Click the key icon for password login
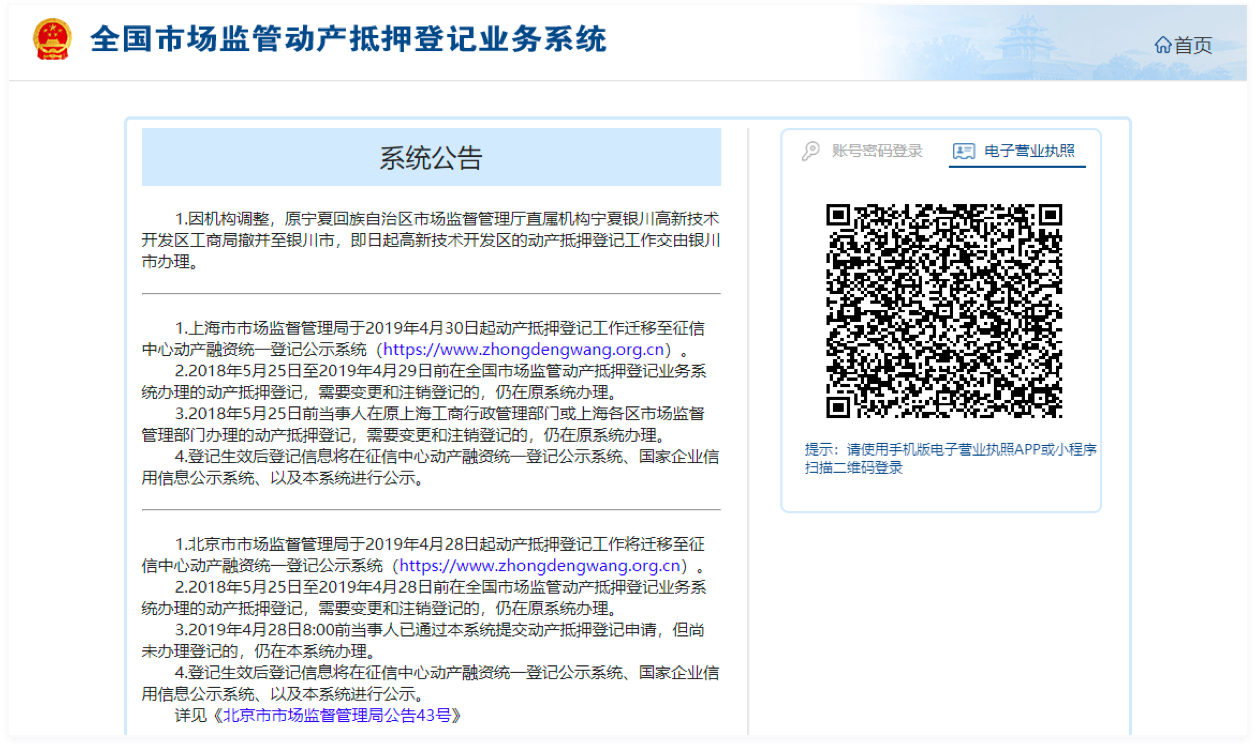Image resolution: width=1256 pixels, height=748 pixels. coord(811,151)
